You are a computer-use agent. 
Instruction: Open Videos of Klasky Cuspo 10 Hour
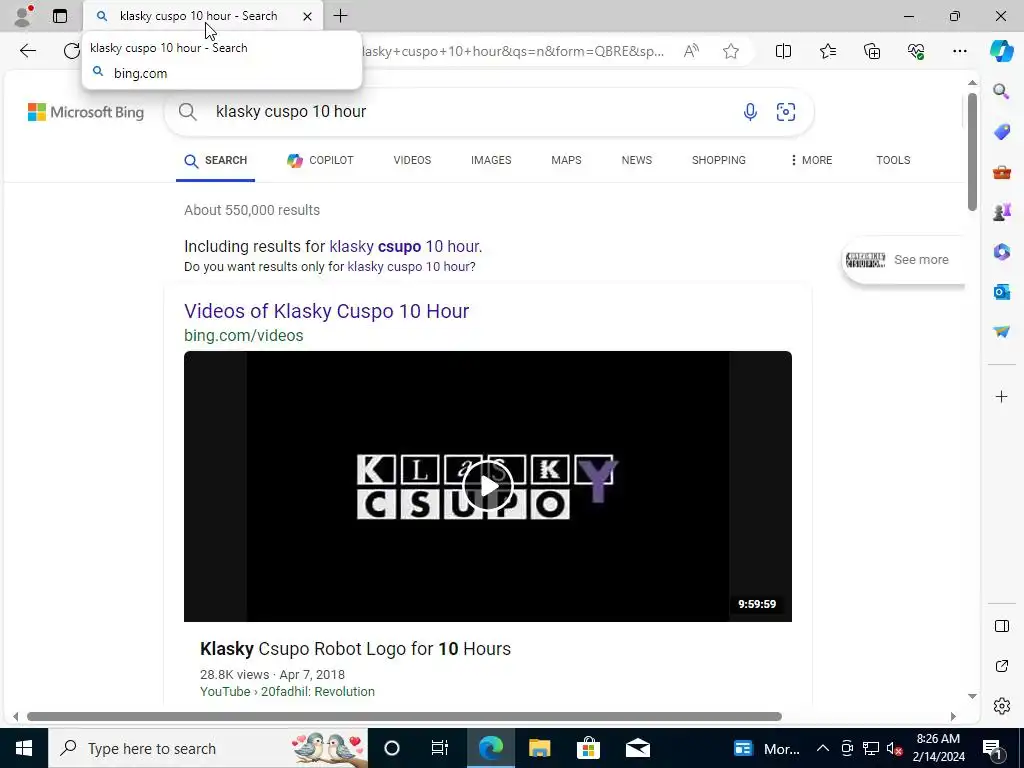tap(327, 312)
